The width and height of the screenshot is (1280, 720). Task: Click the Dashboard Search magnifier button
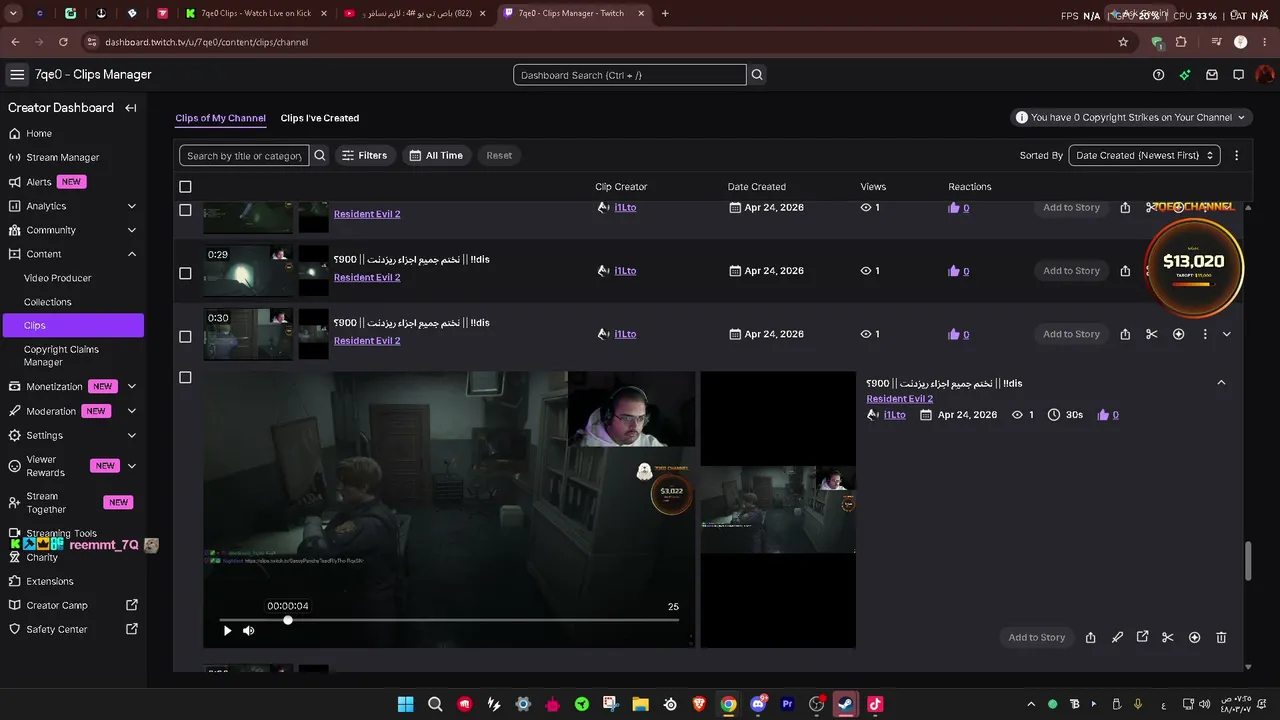[x=757, y=75]
